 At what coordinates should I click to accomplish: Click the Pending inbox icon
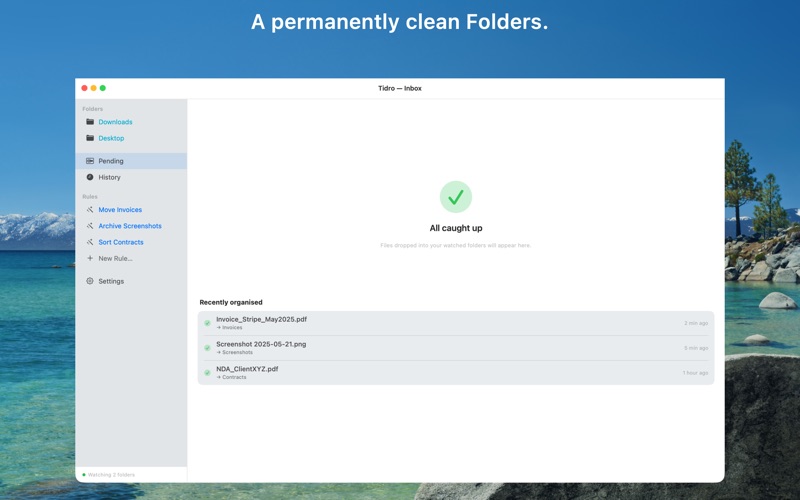click(90, 161)
